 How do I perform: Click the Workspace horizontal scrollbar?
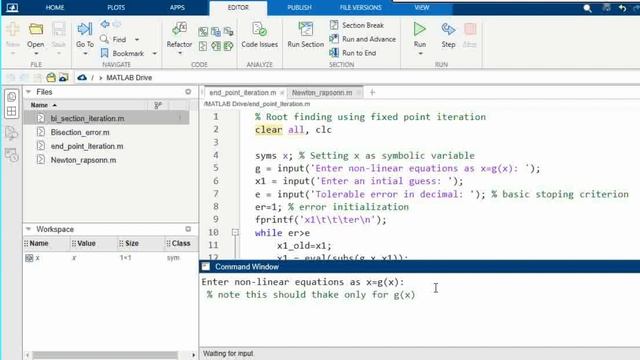(105, 355)
